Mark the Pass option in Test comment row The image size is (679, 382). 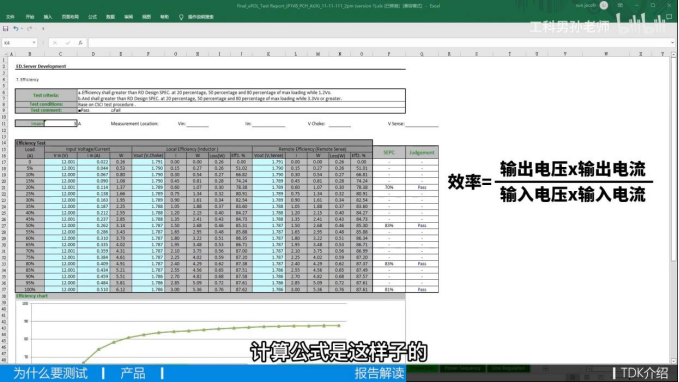click(x=84, y=110)
